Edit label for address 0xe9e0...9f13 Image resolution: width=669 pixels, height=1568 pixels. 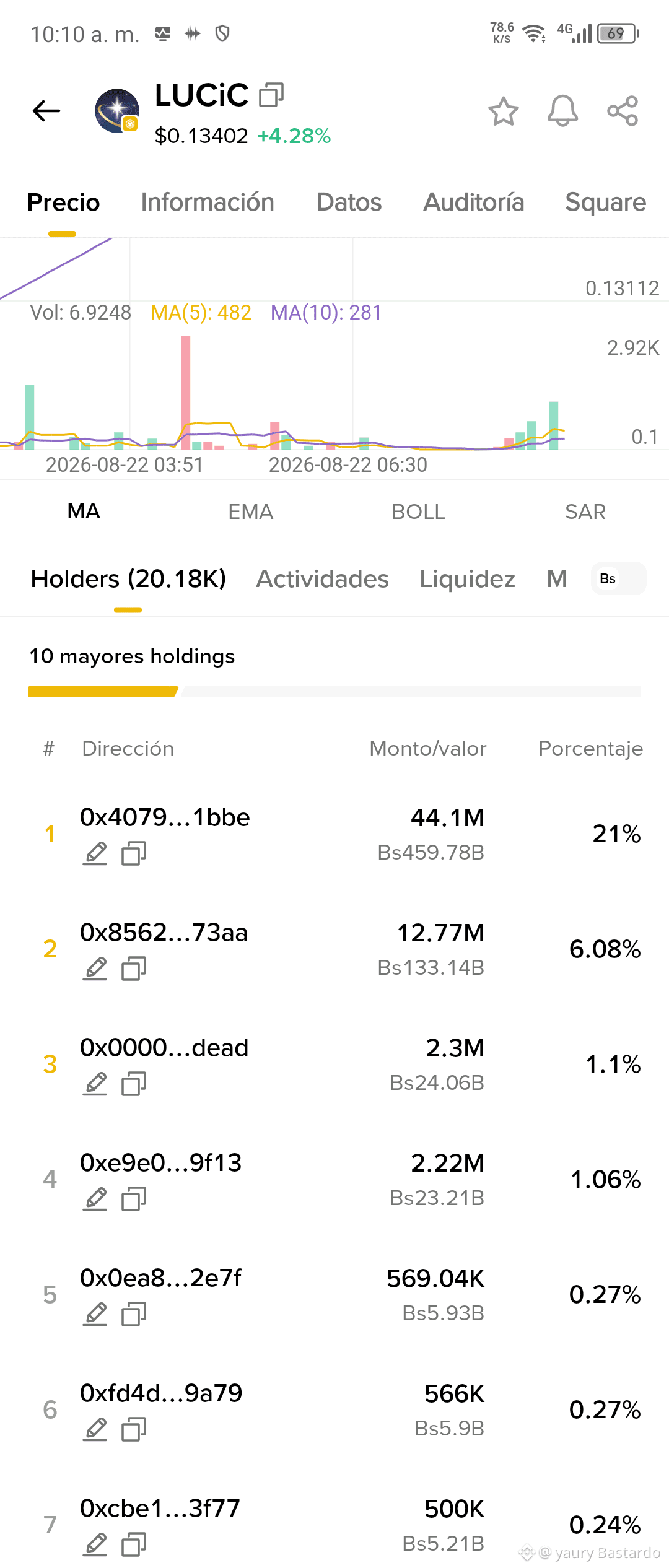pos(95,1199)
